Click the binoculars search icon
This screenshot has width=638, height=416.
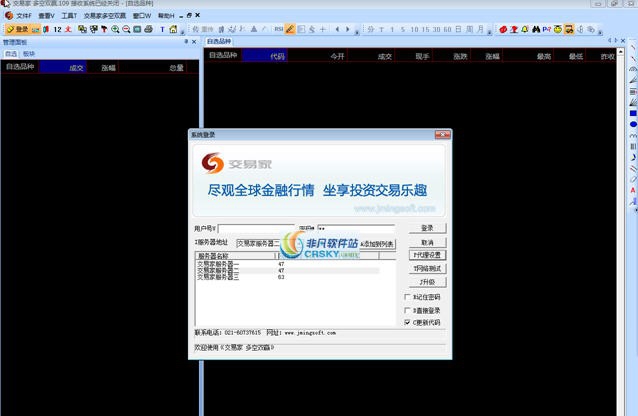point(536,29)
